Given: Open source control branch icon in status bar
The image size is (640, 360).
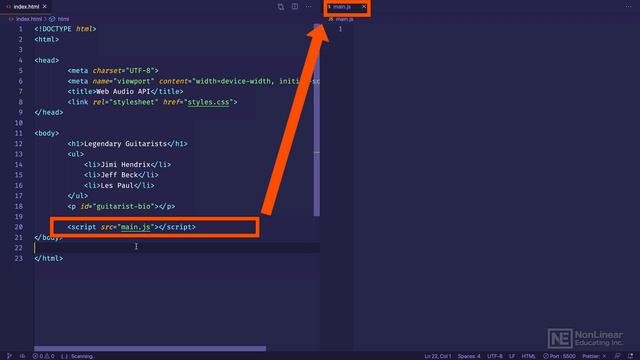Looking at the screenshot, I should (x=10, y=356).
